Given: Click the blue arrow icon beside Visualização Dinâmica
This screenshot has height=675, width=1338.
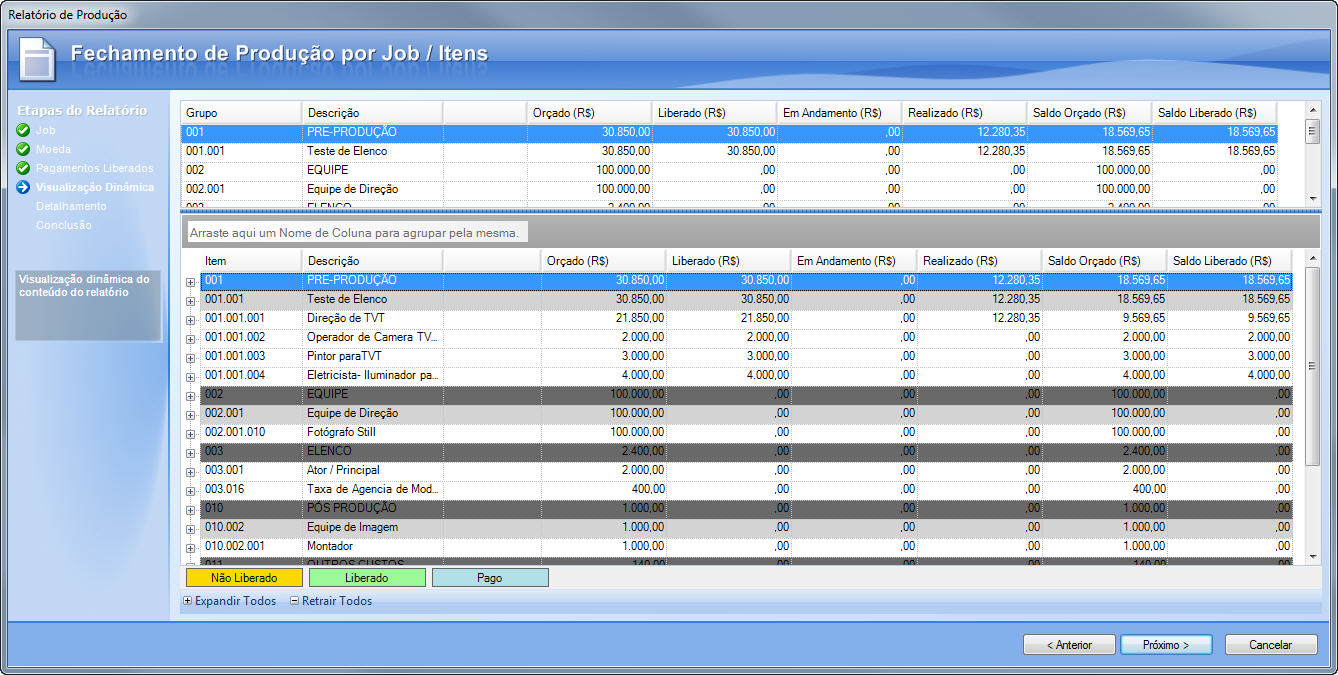Looking at the screenshot, I should pos(23,187).
